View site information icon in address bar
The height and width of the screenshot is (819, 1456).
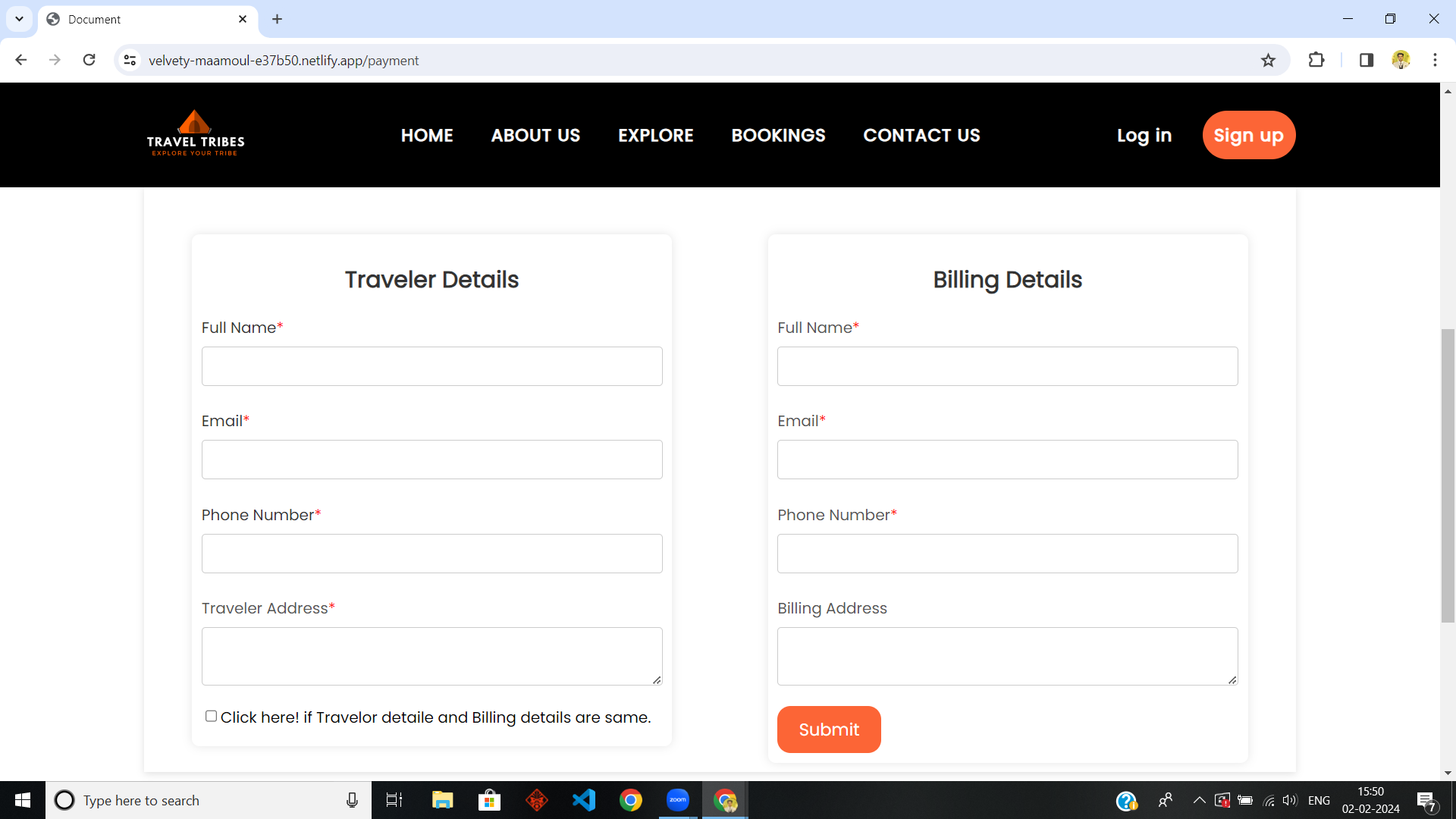[130, 60]
